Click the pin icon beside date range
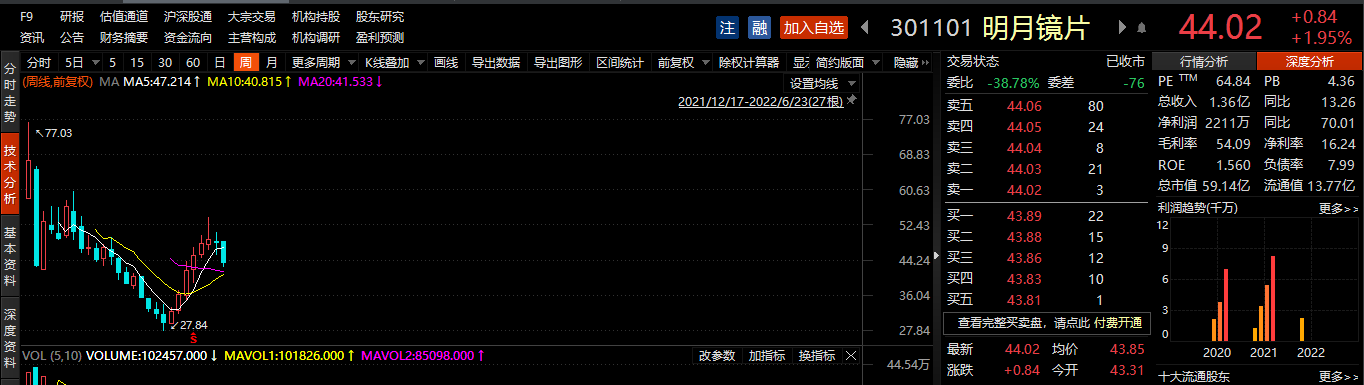 coord(852,100)
